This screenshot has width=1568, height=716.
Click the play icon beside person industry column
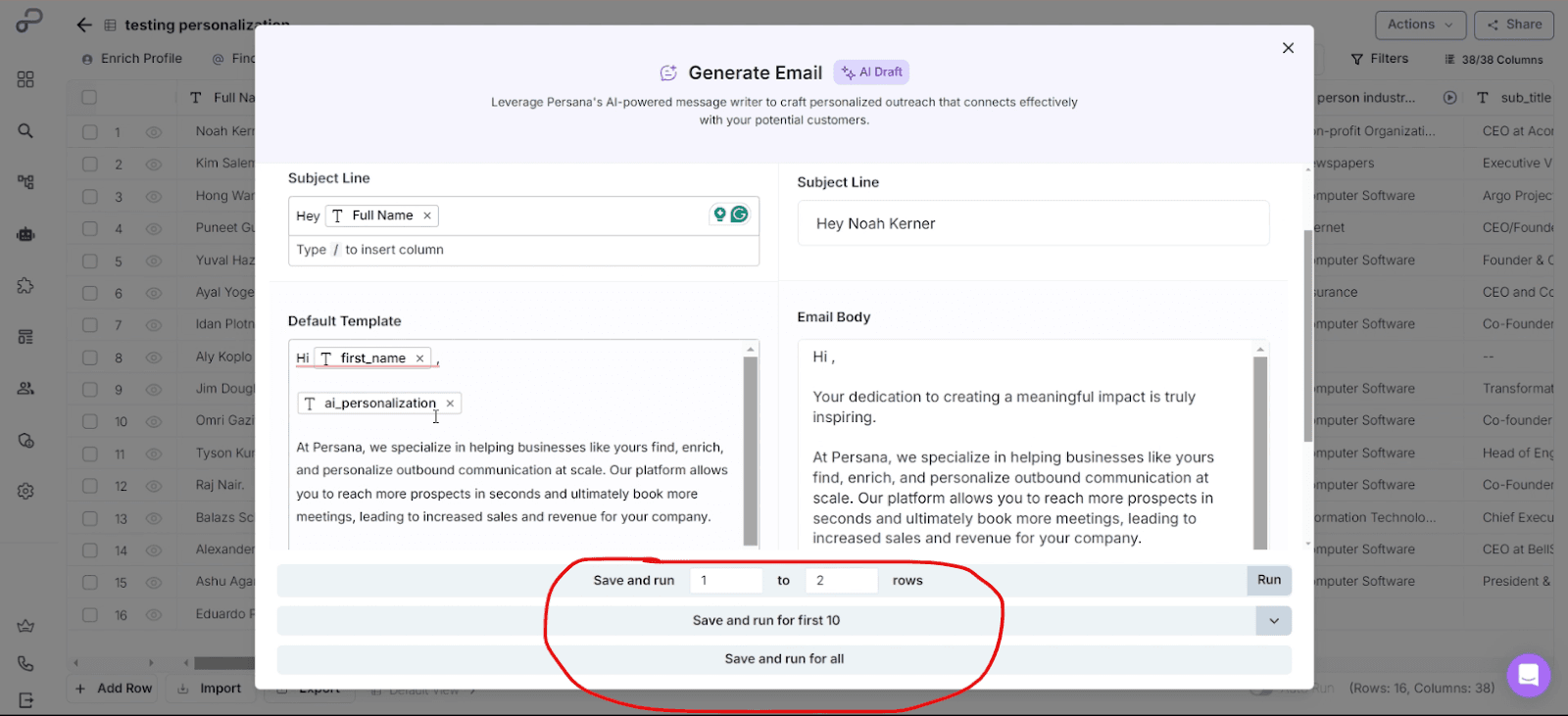point(1450,98)
